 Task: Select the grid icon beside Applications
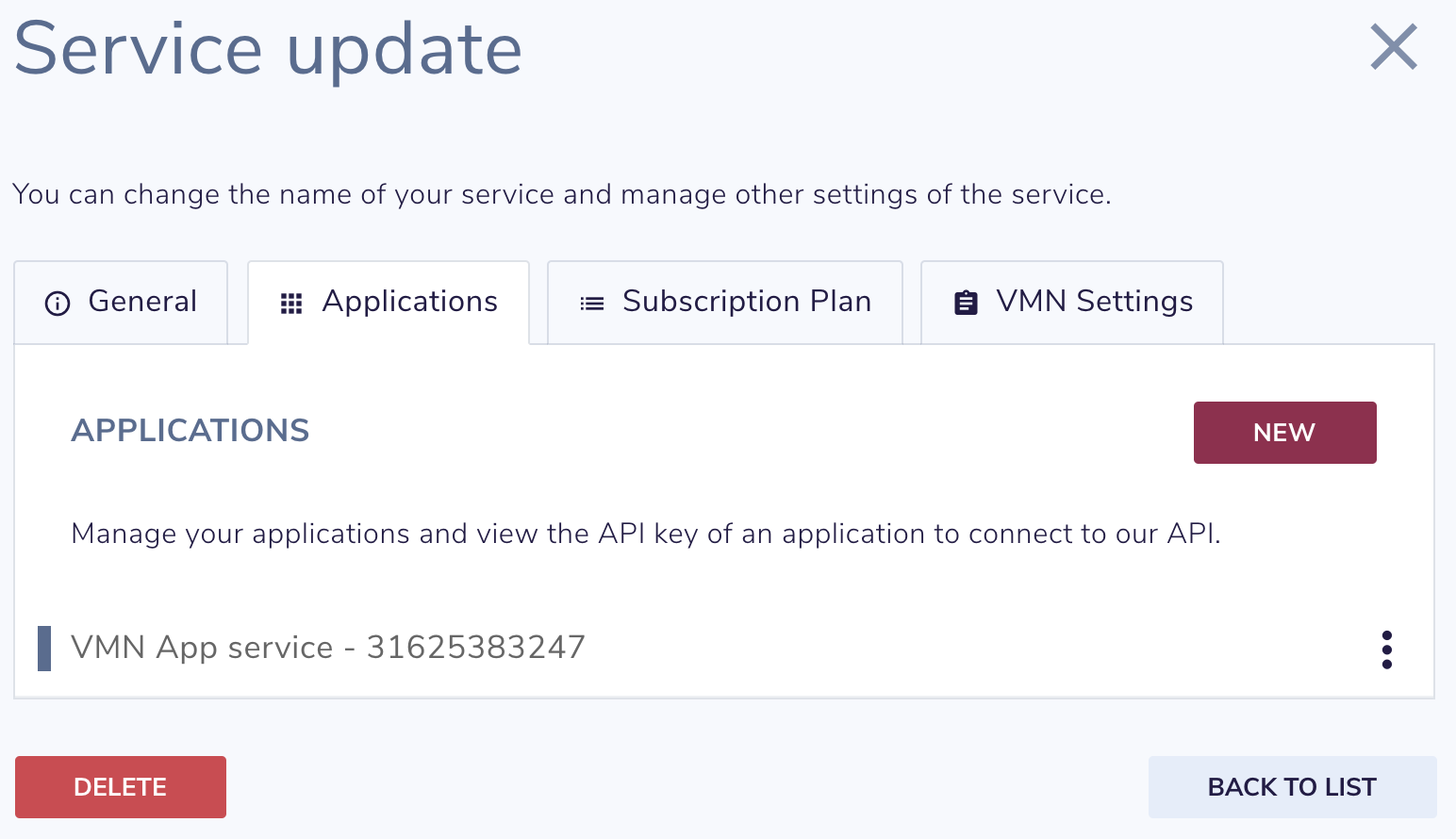click(x=290, y=303)
